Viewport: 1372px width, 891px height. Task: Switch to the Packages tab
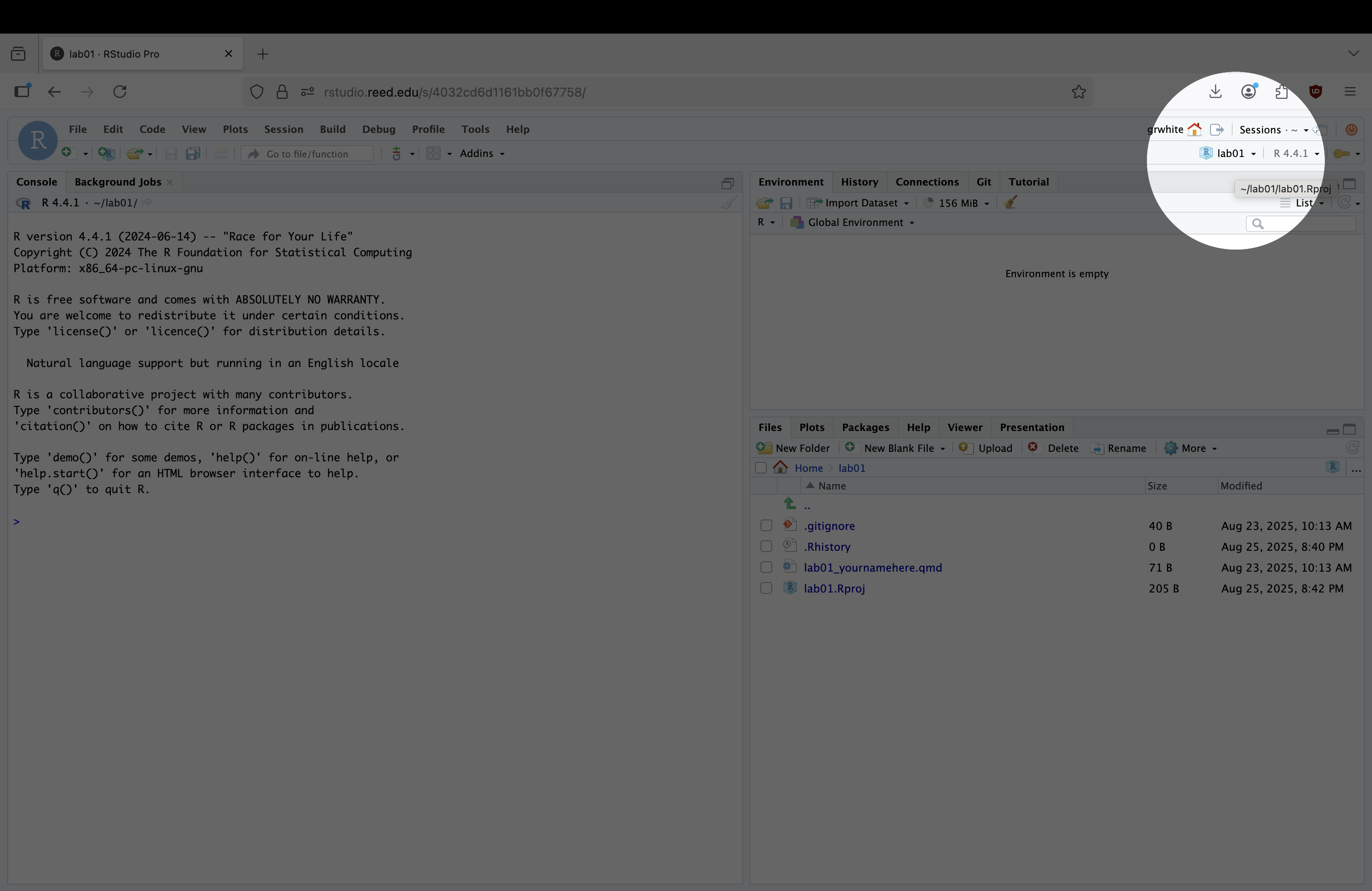[865, 427]
